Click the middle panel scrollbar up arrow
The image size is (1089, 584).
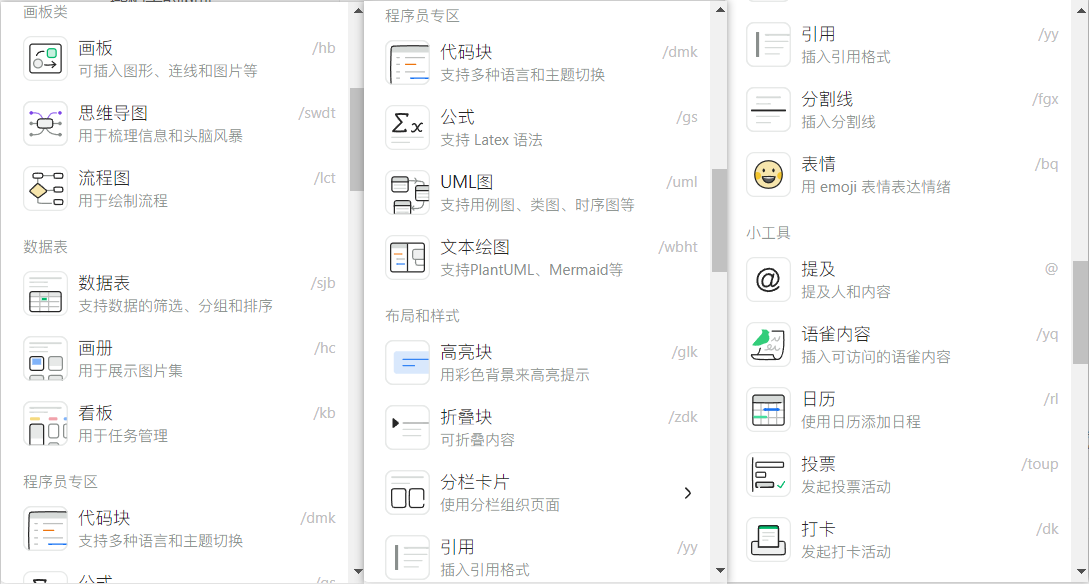720,10
